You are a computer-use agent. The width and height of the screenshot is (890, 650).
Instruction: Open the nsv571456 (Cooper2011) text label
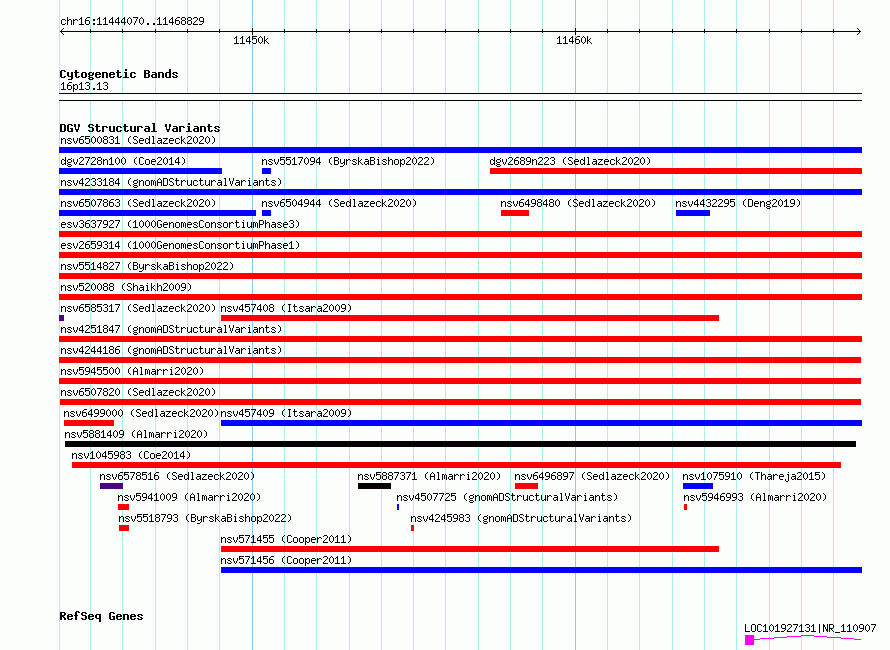point(286,560)
